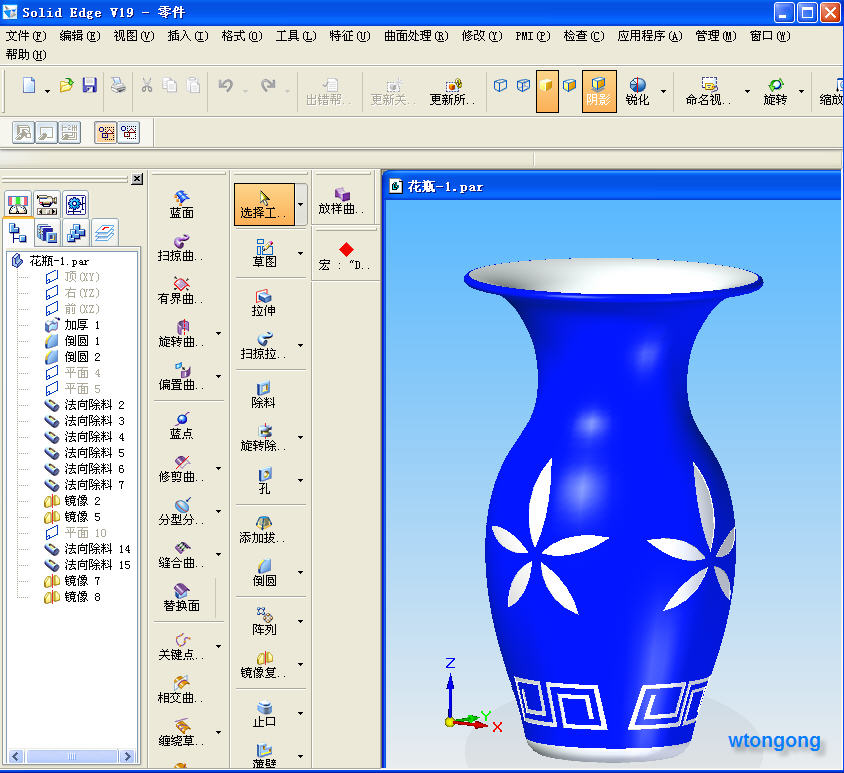The width and height of the screenshot is (844, 773).
Task: Open the 命名视 named views tool
Action: tap(708, 91)
